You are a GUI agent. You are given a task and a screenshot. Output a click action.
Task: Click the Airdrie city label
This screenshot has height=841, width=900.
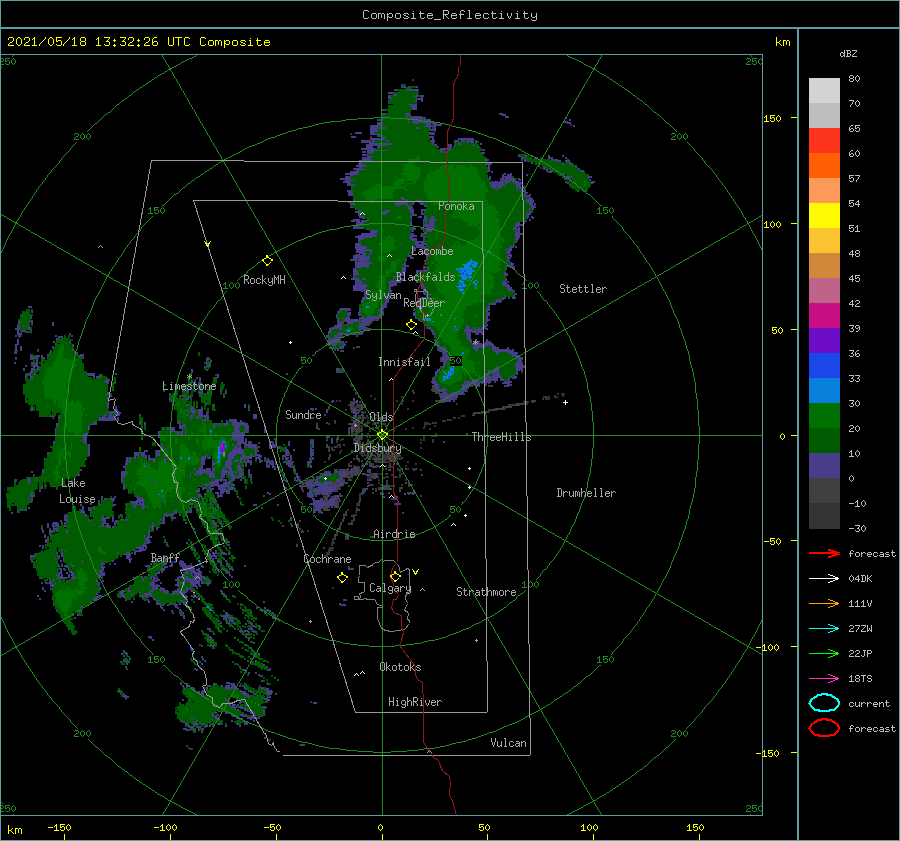coord(394,534)
